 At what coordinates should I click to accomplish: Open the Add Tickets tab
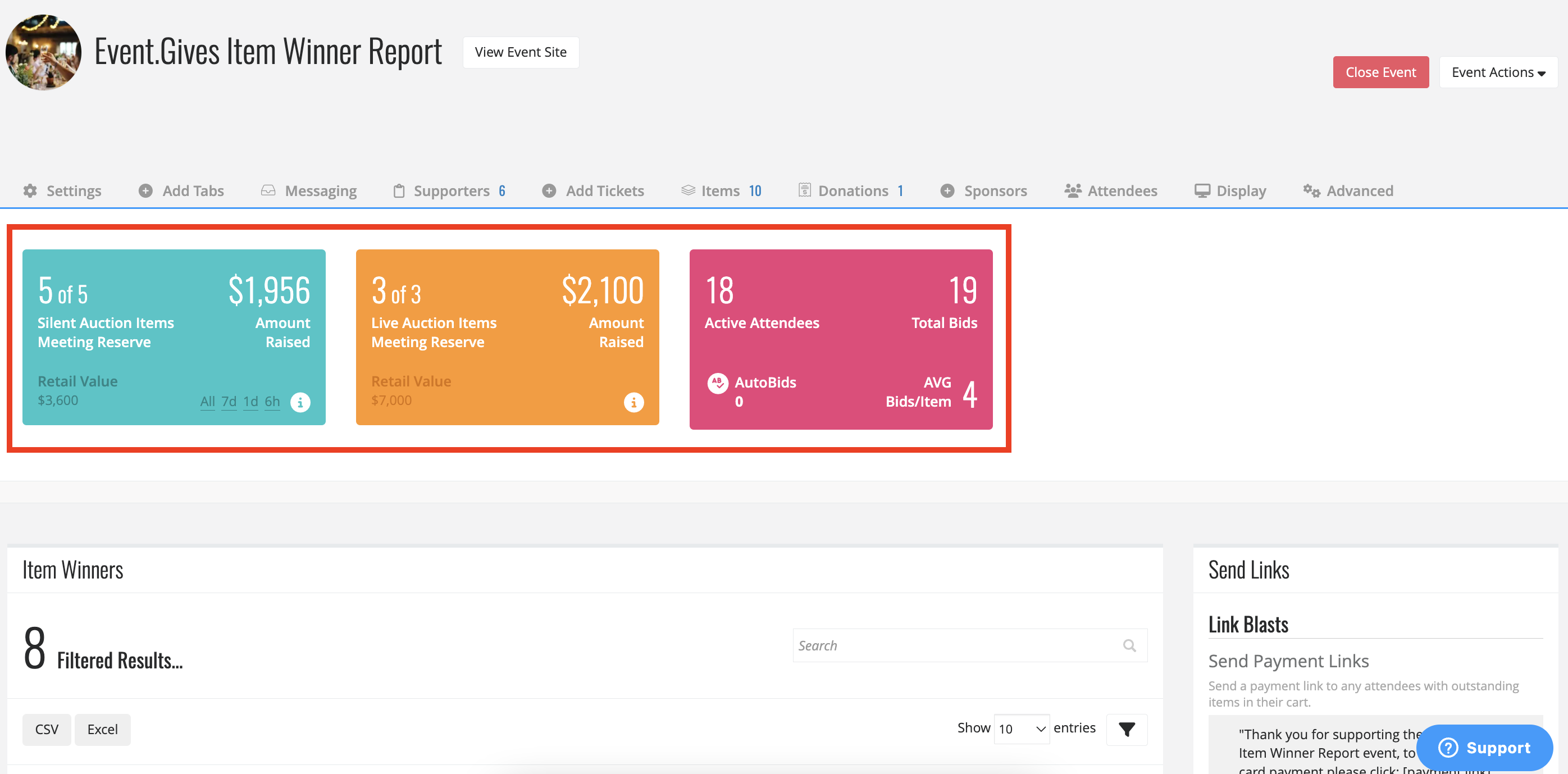[x=593, y=190]
